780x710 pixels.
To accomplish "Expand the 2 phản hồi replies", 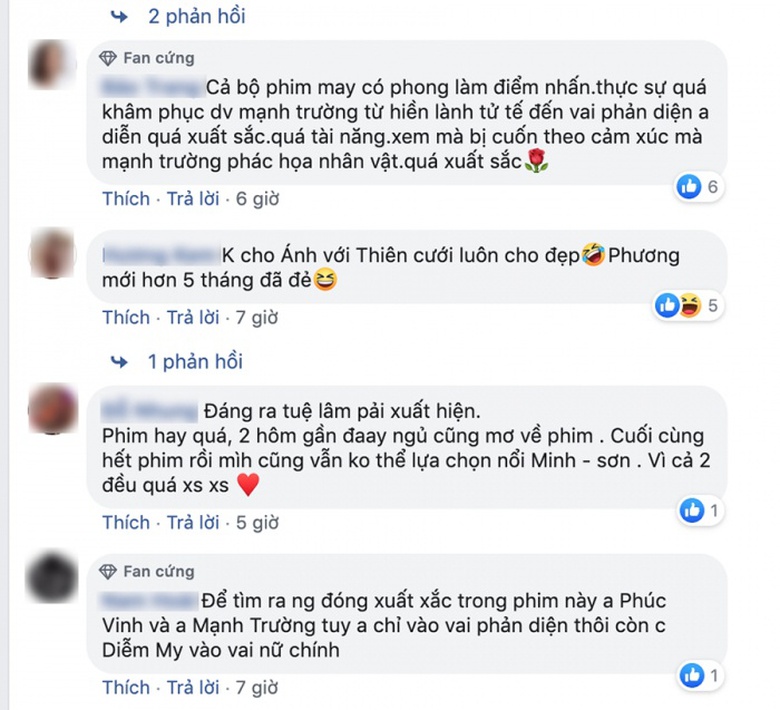I will coord(197,16).
